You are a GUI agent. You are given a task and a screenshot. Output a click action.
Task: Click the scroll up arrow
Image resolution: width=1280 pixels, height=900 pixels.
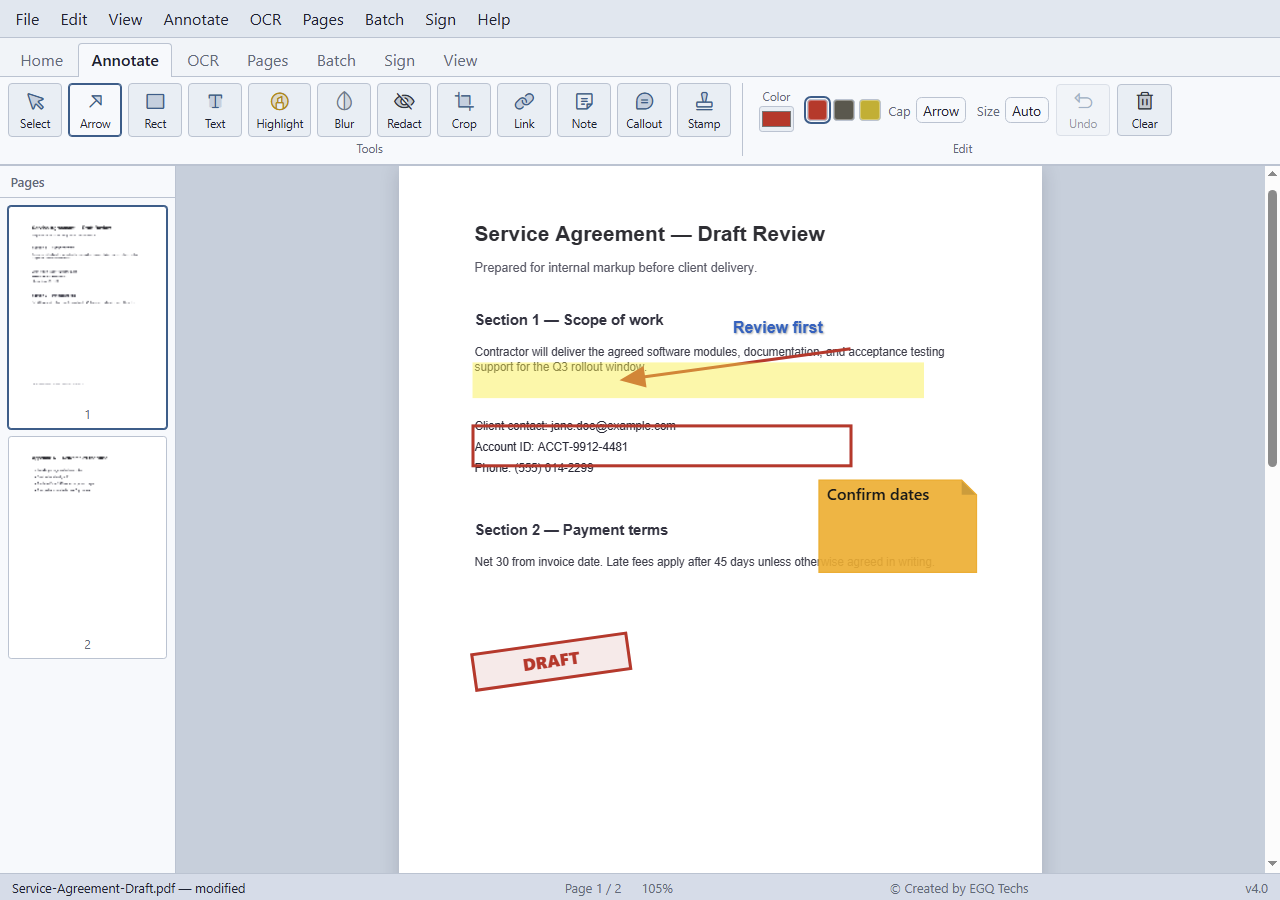(1272, 174)
